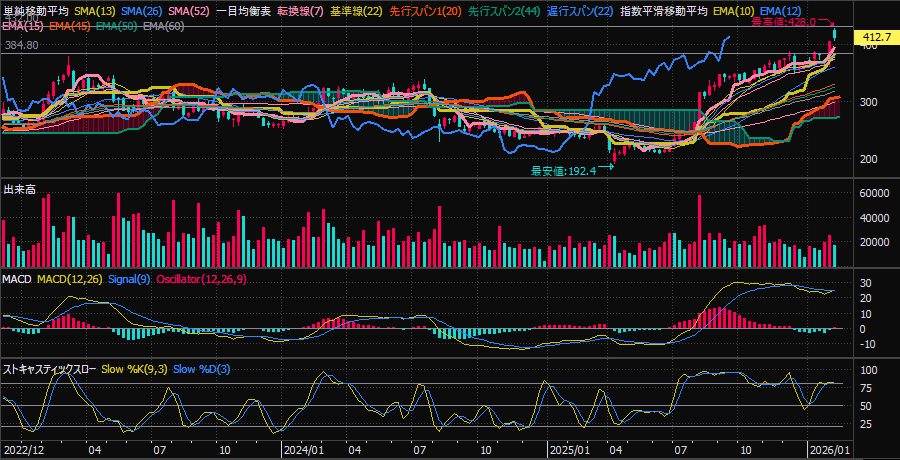This screenshot has width=900, height=460.
Task: Select the 先行スパン1(20) legend label
Action: (425, 9)
